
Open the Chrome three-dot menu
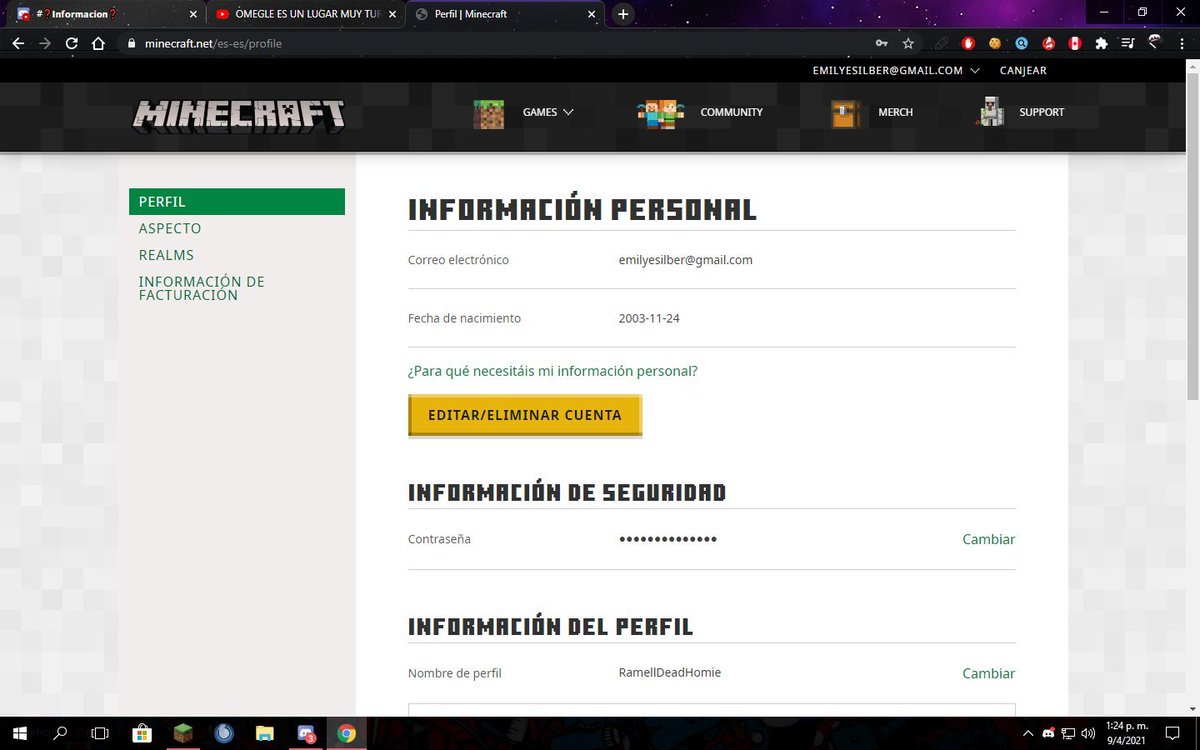point(1182,43)
